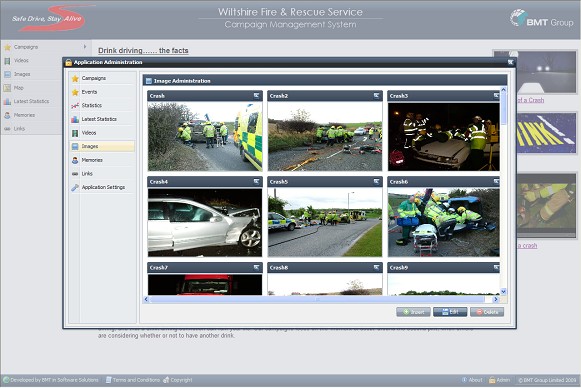Screen dimensions: 581x388
Task: Click the Application Administration lock icon
Action: [x=69, y=62]
